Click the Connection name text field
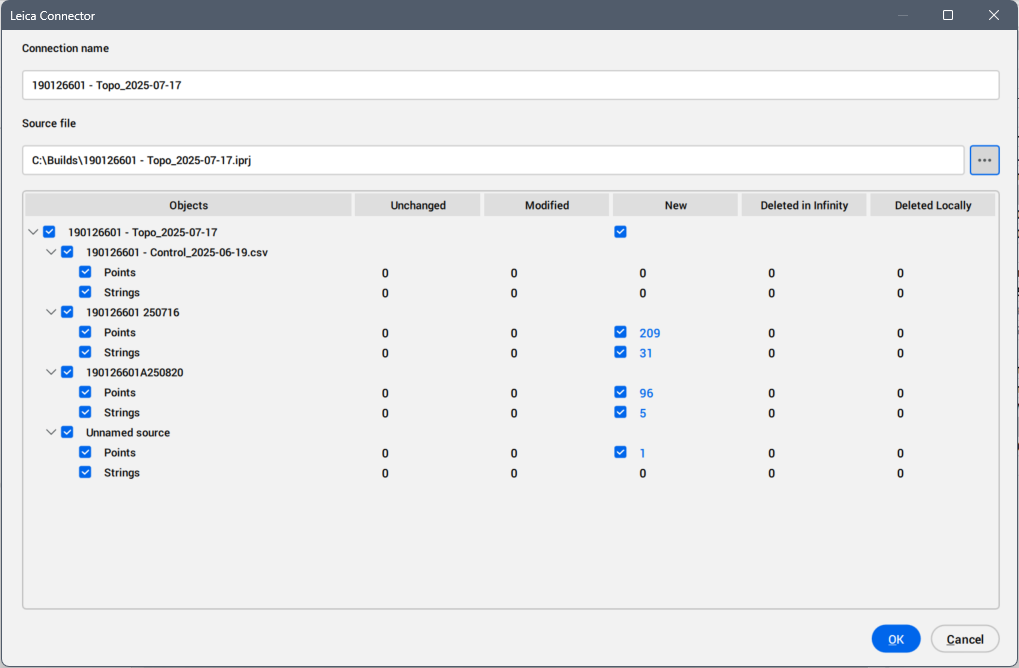Viewport: 1019px width, 668px height. 510,85
